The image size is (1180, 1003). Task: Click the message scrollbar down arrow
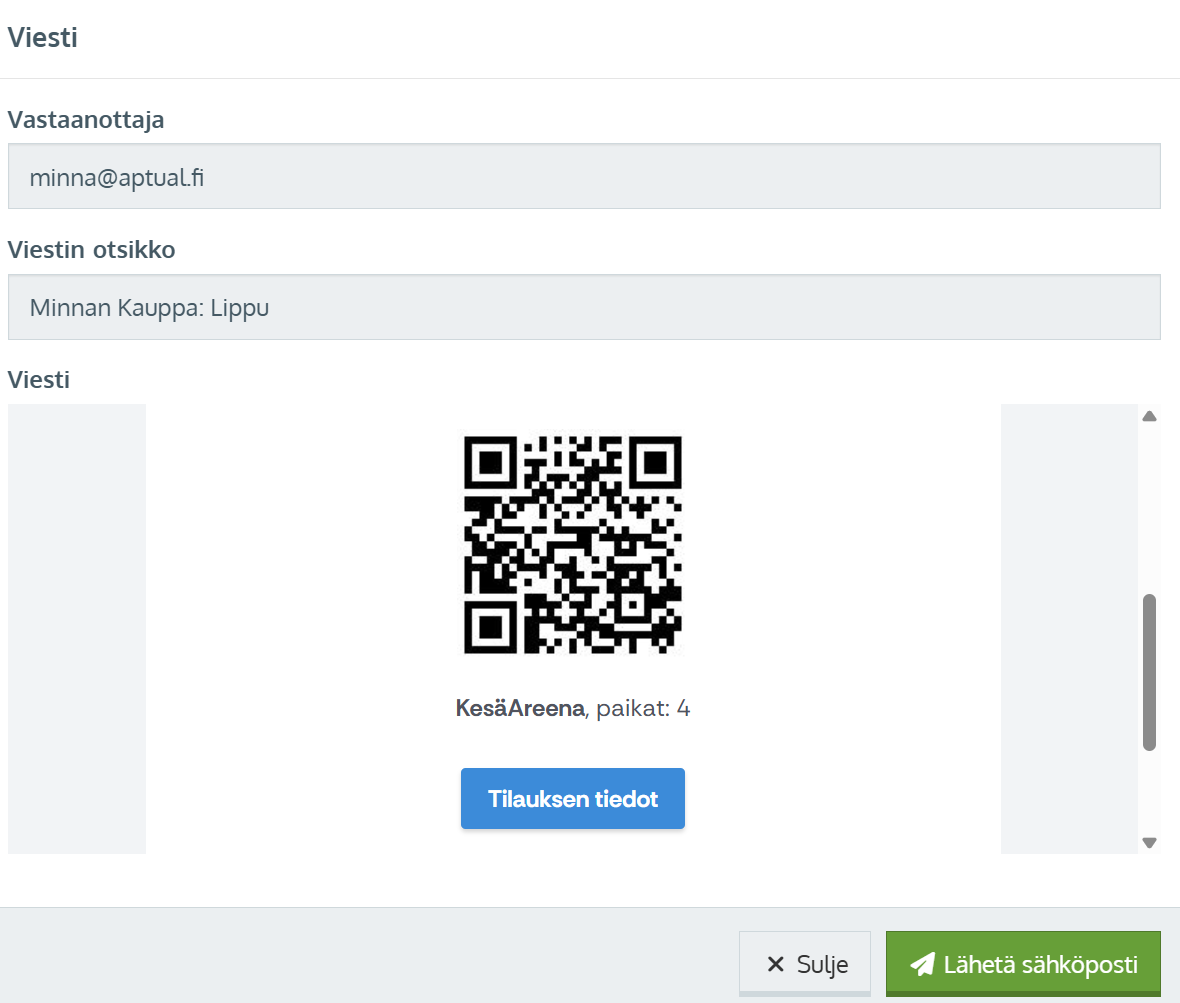[x=1149, y=843]
